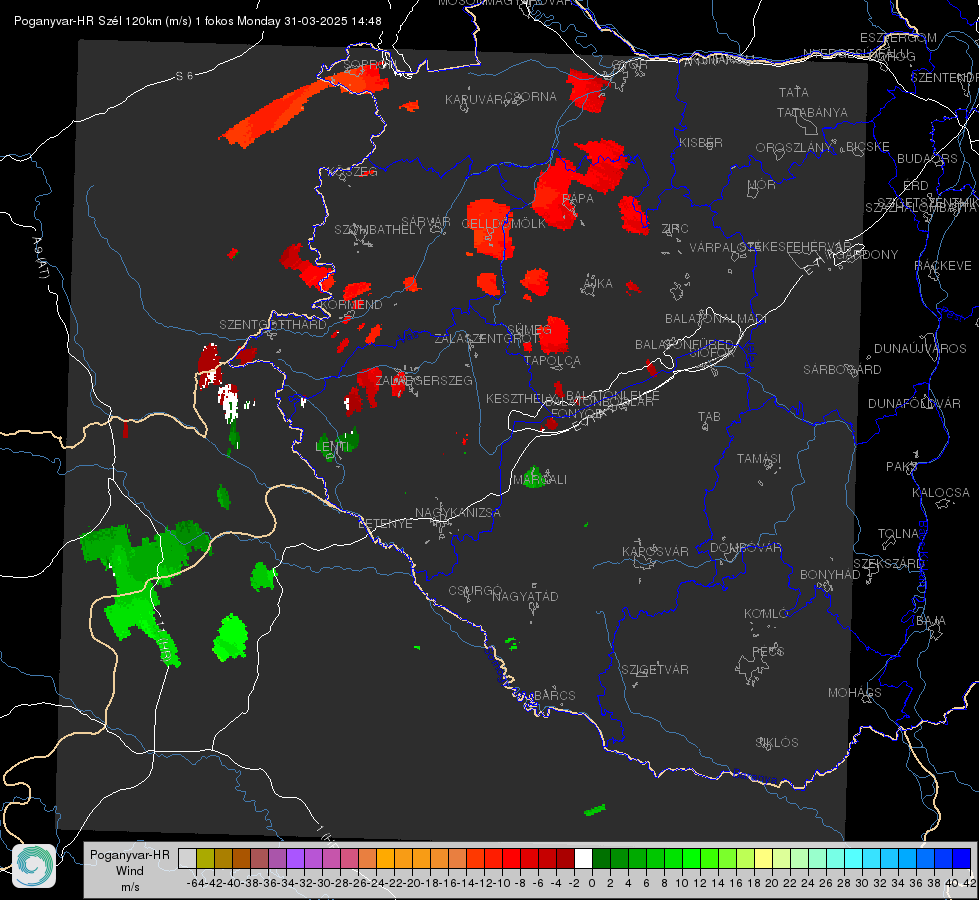
Task: Click the KAPUVÁR city label
Action: (475, 100)
